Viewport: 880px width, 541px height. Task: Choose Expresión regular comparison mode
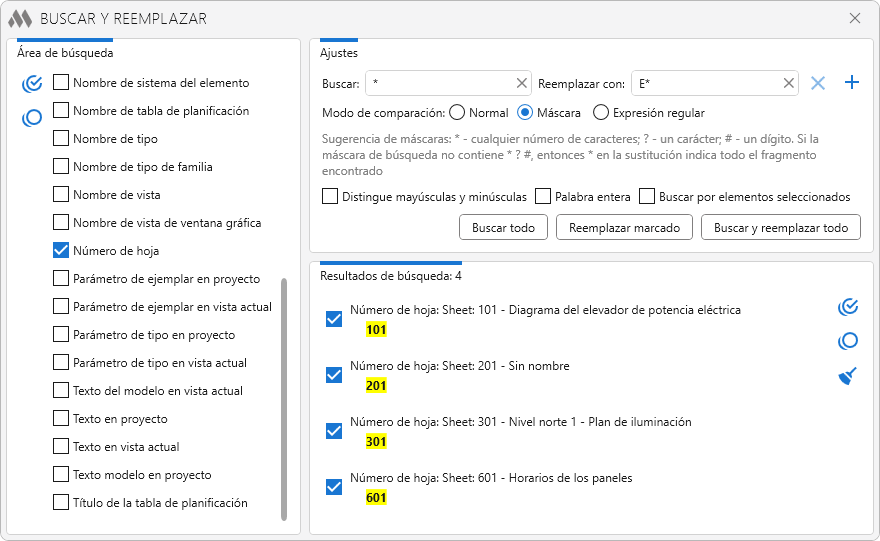point(601,113)
